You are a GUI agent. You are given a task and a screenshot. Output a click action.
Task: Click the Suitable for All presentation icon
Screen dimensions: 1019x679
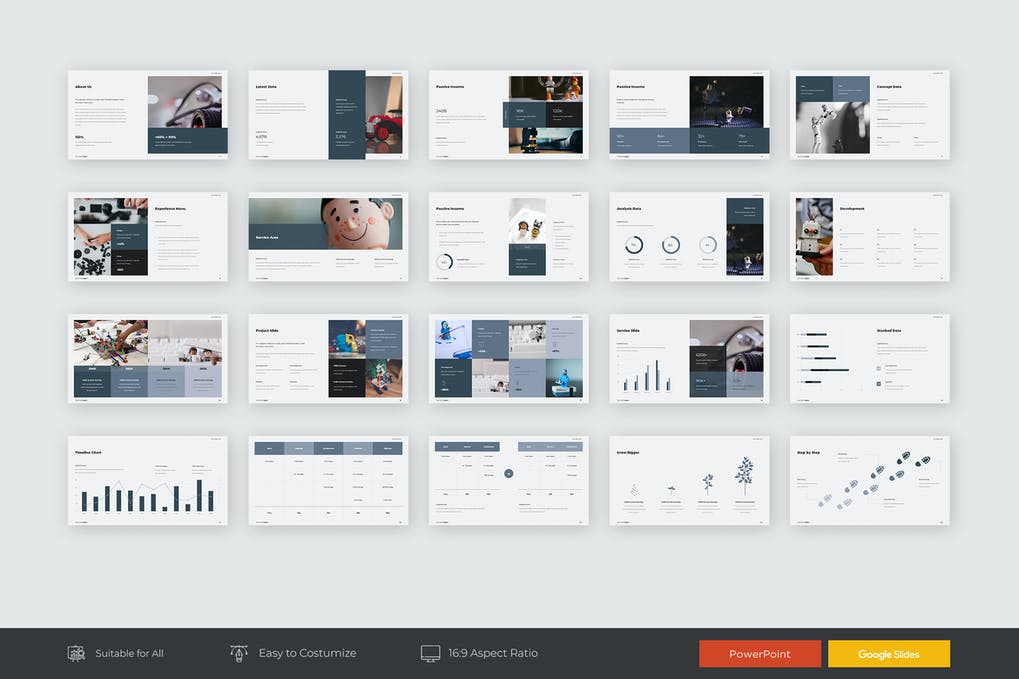(x=76, y=653)
